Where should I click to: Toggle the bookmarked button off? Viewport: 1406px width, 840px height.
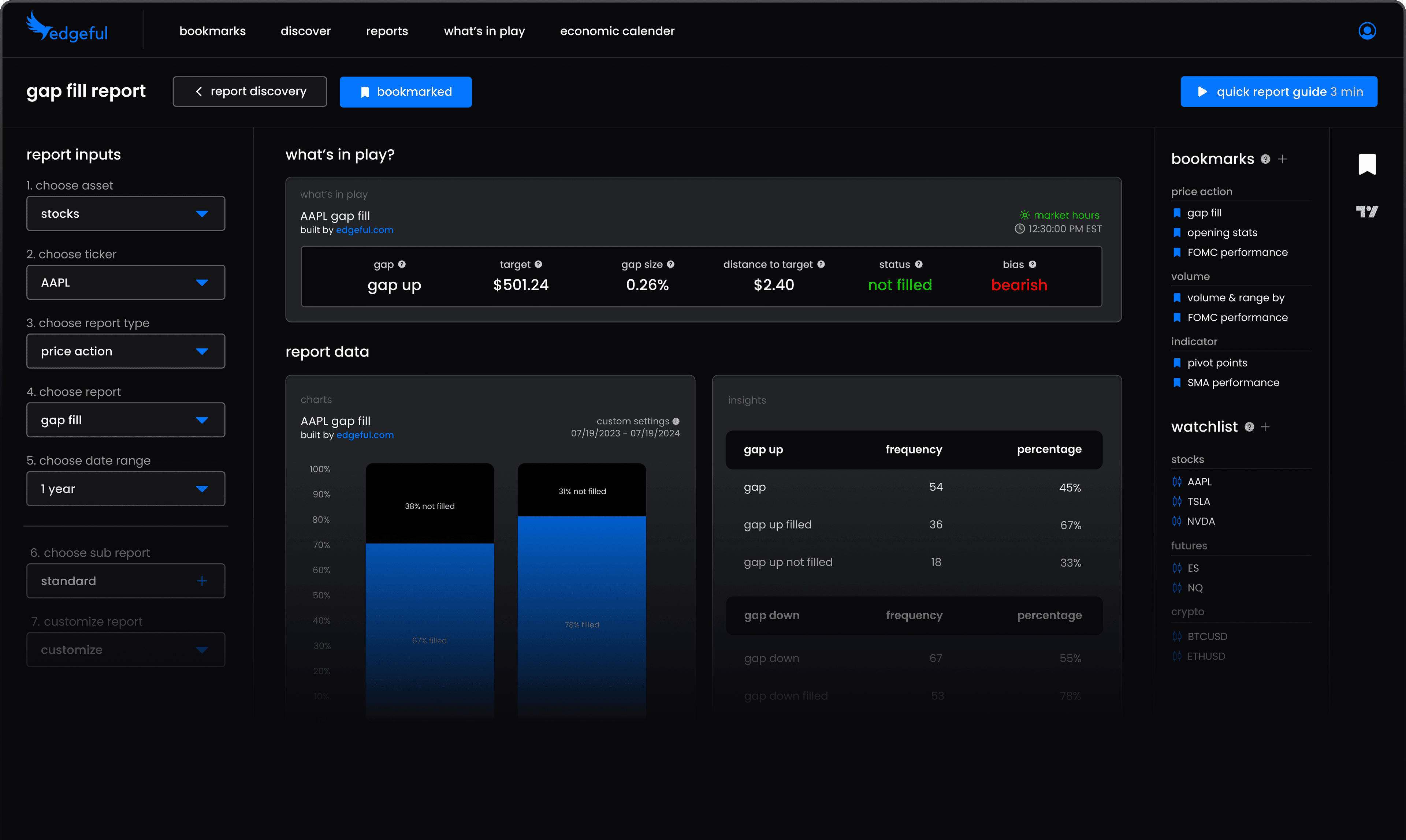click(x=405, y=92)
